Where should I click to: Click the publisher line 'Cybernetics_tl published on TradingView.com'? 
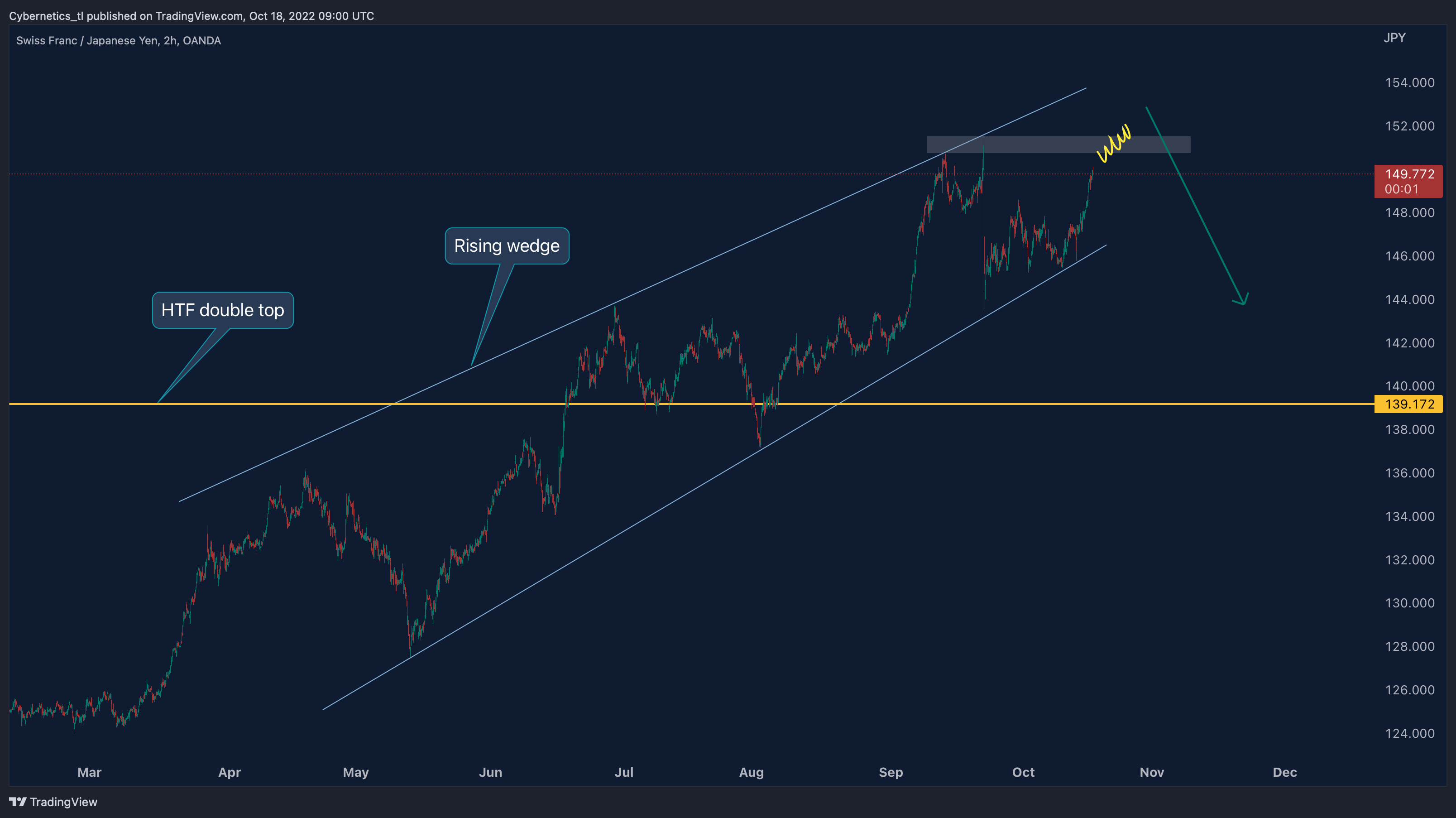coord(126,16)
